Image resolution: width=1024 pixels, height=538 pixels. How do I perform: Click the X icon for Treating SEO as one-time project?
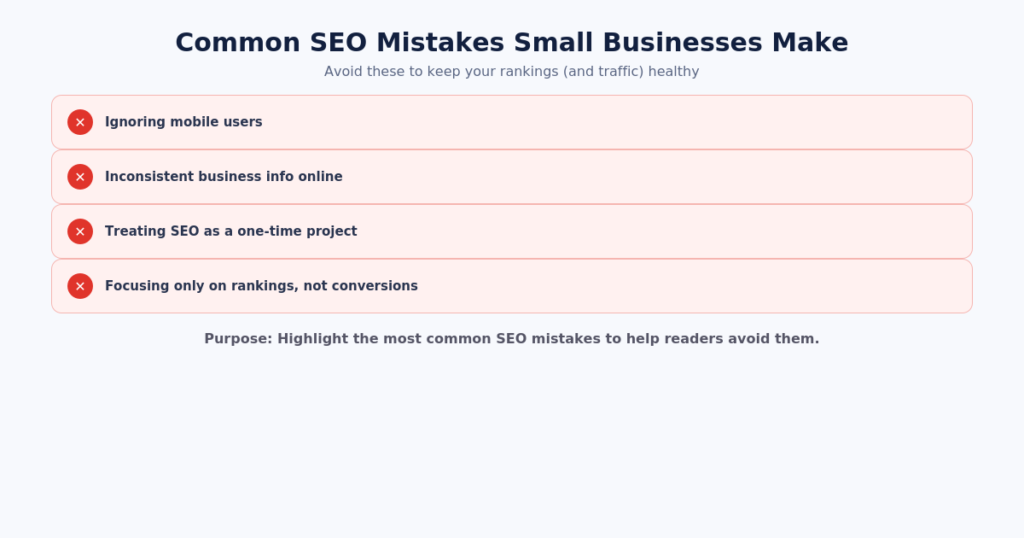[x=80, y=231]
